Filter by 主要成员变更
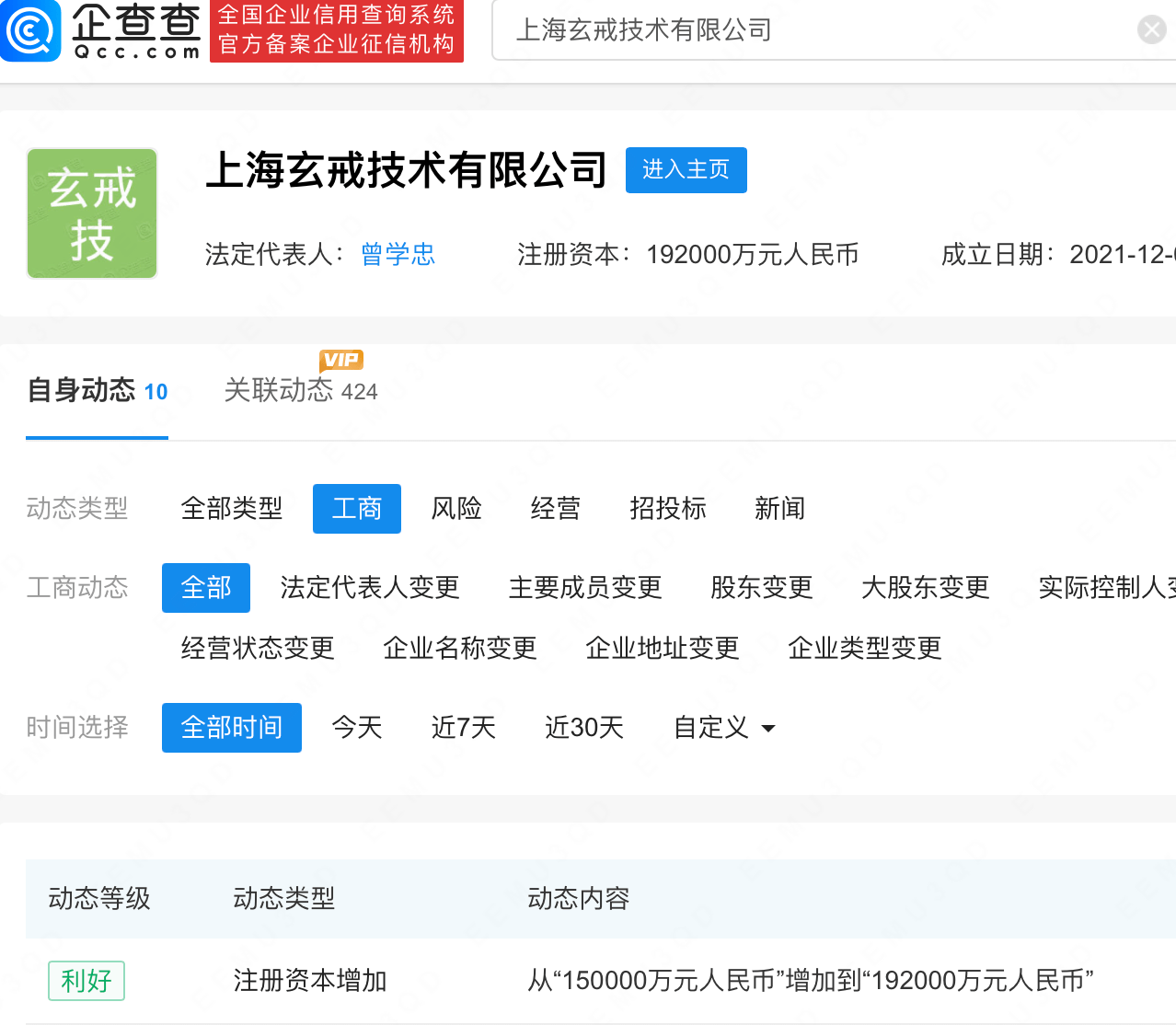The image size is (1176, 1025). click(585, 588)
